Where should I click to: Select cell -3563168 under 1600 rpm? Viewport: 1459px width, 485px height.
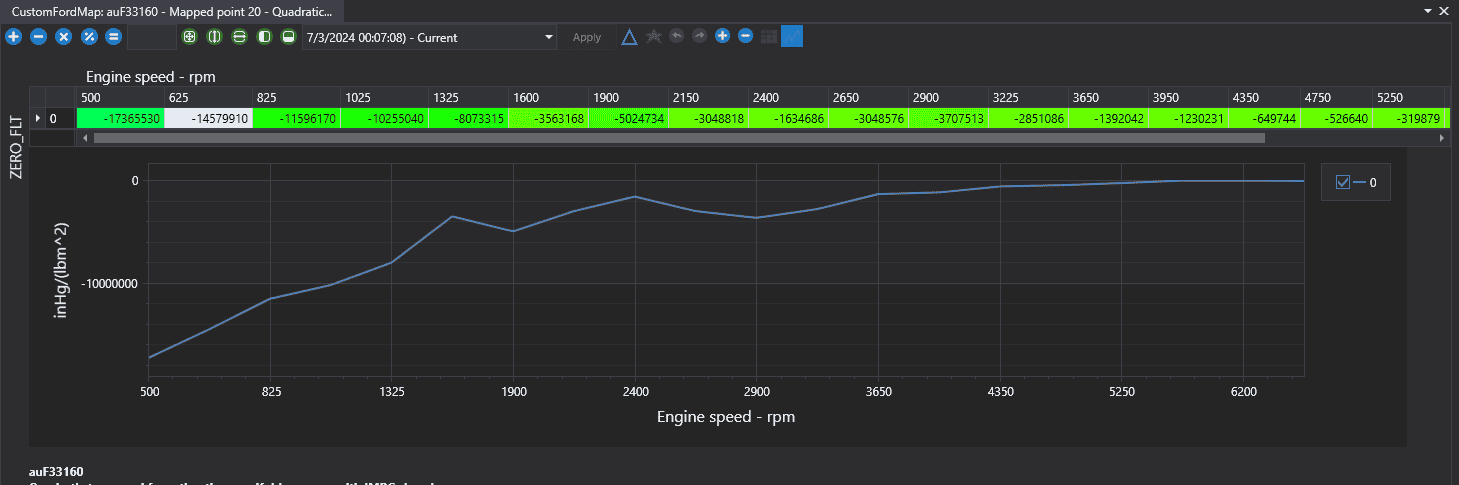pyautogui.click(x=548, y=118)
